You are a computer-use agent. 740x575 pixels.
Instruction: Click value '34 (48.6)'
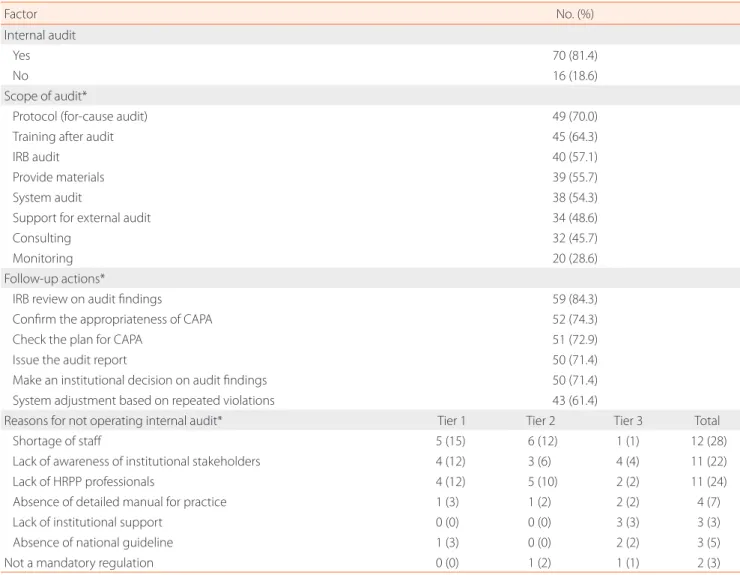[x=575, y=218]
